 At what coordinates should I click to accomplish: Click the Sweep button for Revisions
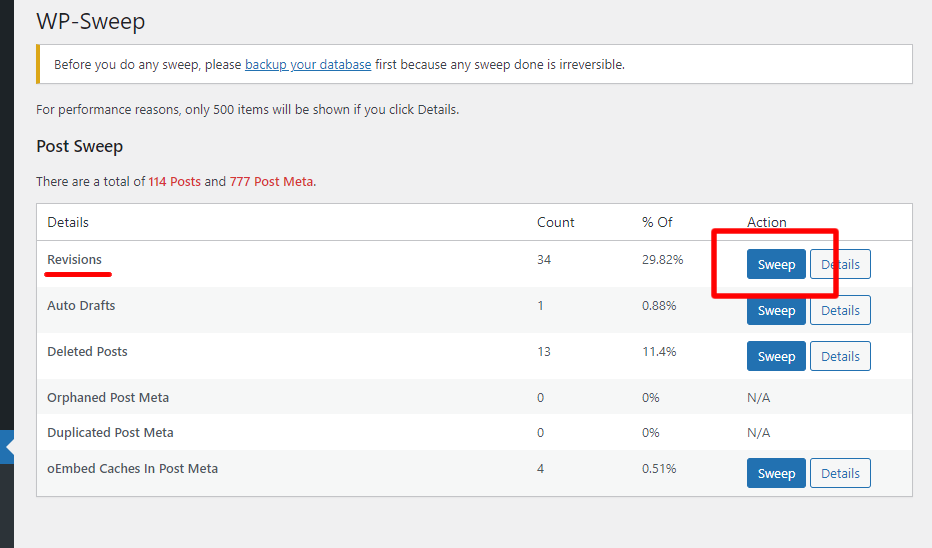776,264
